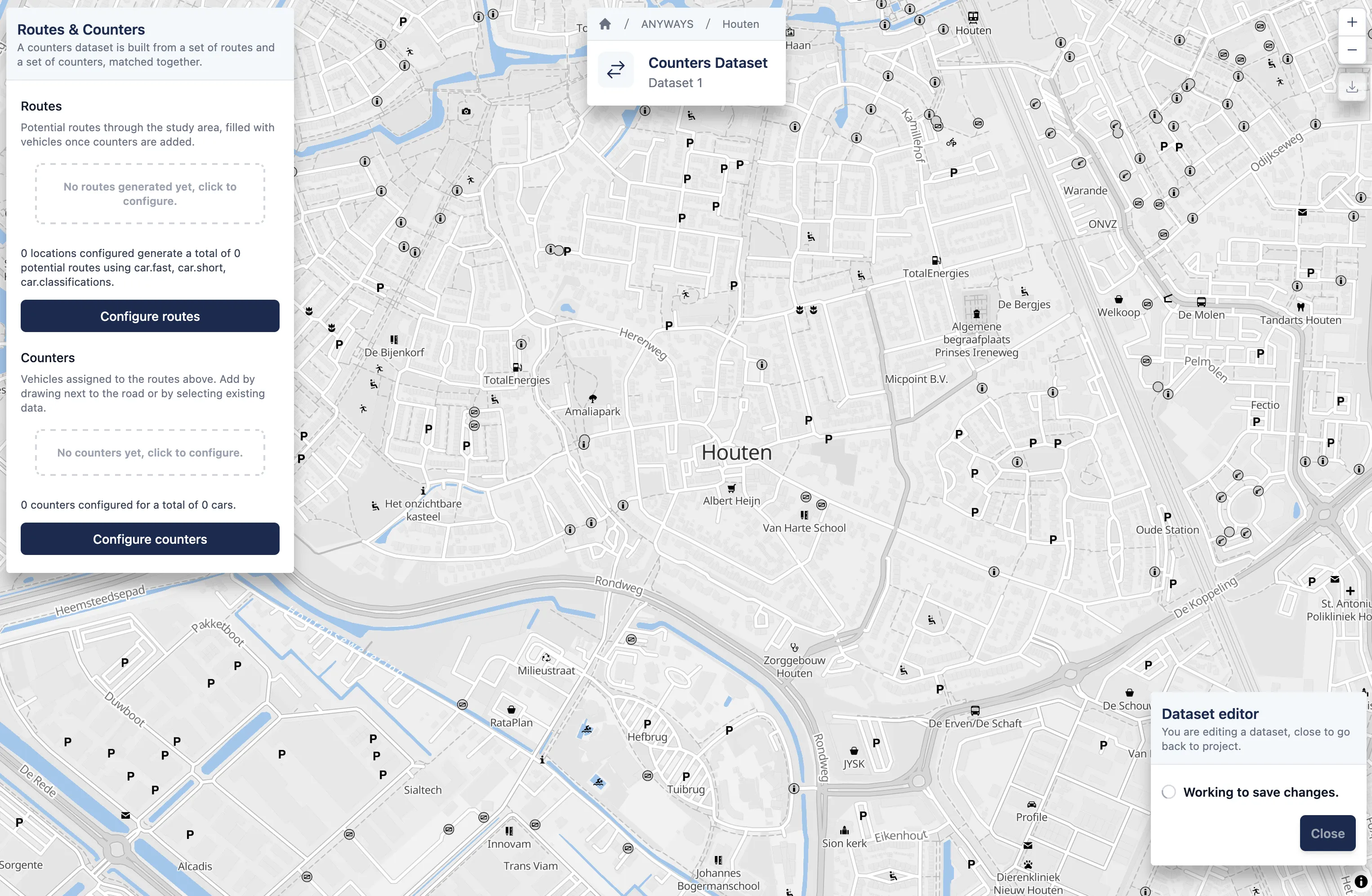Click the Sion kerk church icon
The height and width of the screenshot is (896, 1372).
tap(845, 830)
